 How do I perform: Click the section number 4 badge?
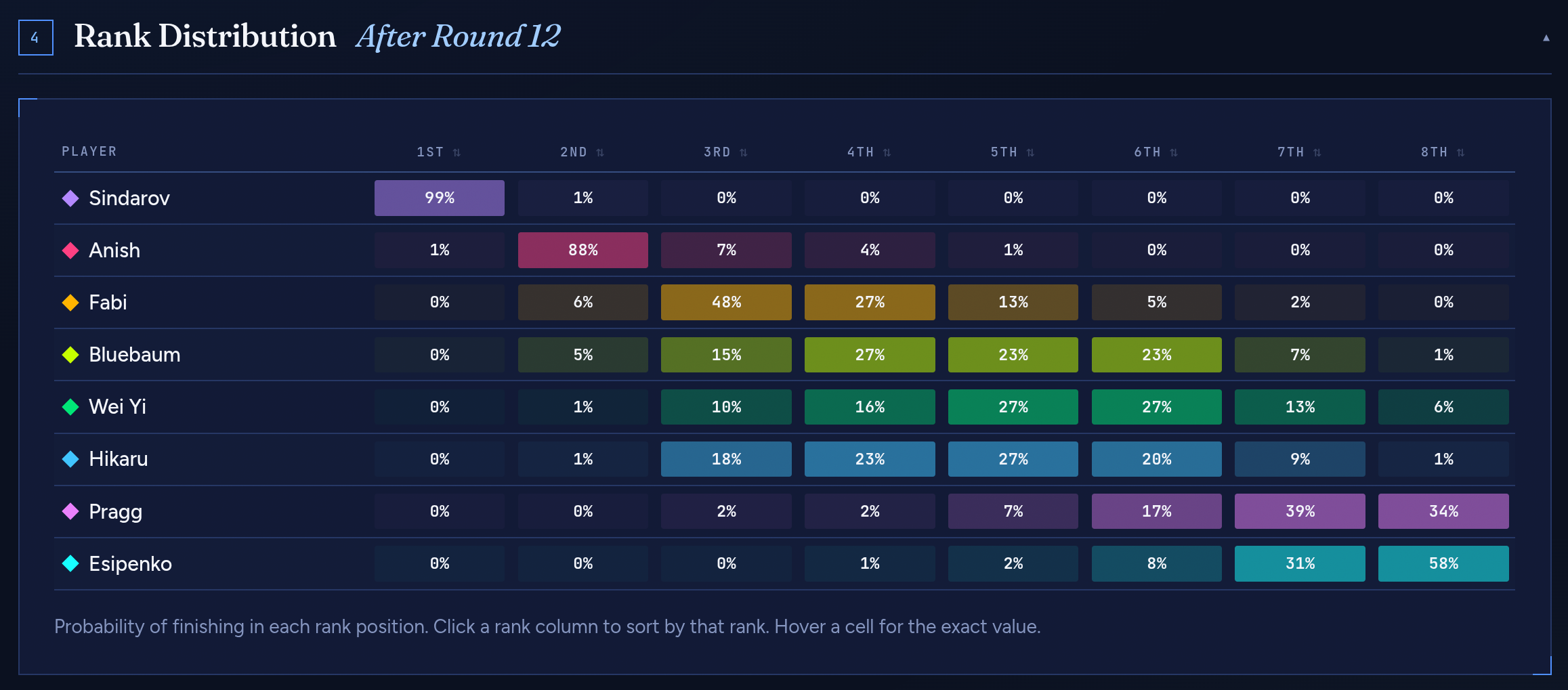point(35,38)
